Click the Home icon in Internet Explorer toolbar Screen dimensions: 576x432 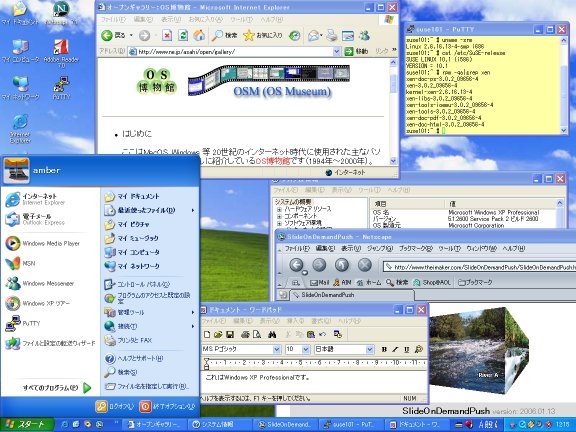199,35
